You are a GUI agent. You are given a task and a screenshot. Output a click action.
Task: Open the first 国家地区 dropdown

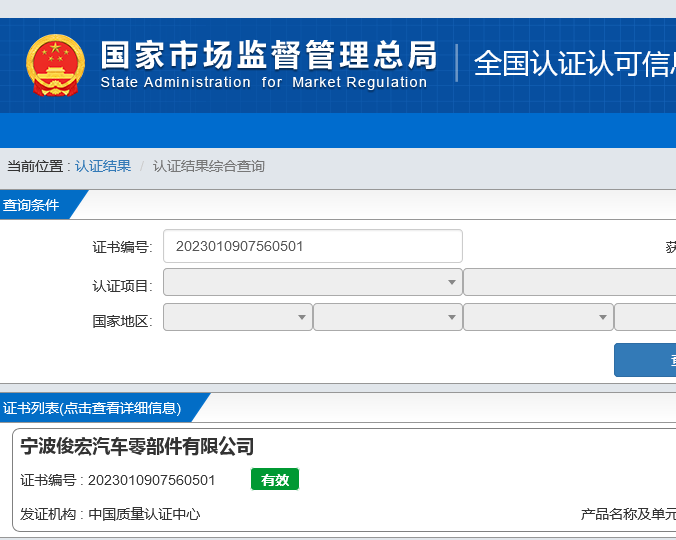(237, 317)
